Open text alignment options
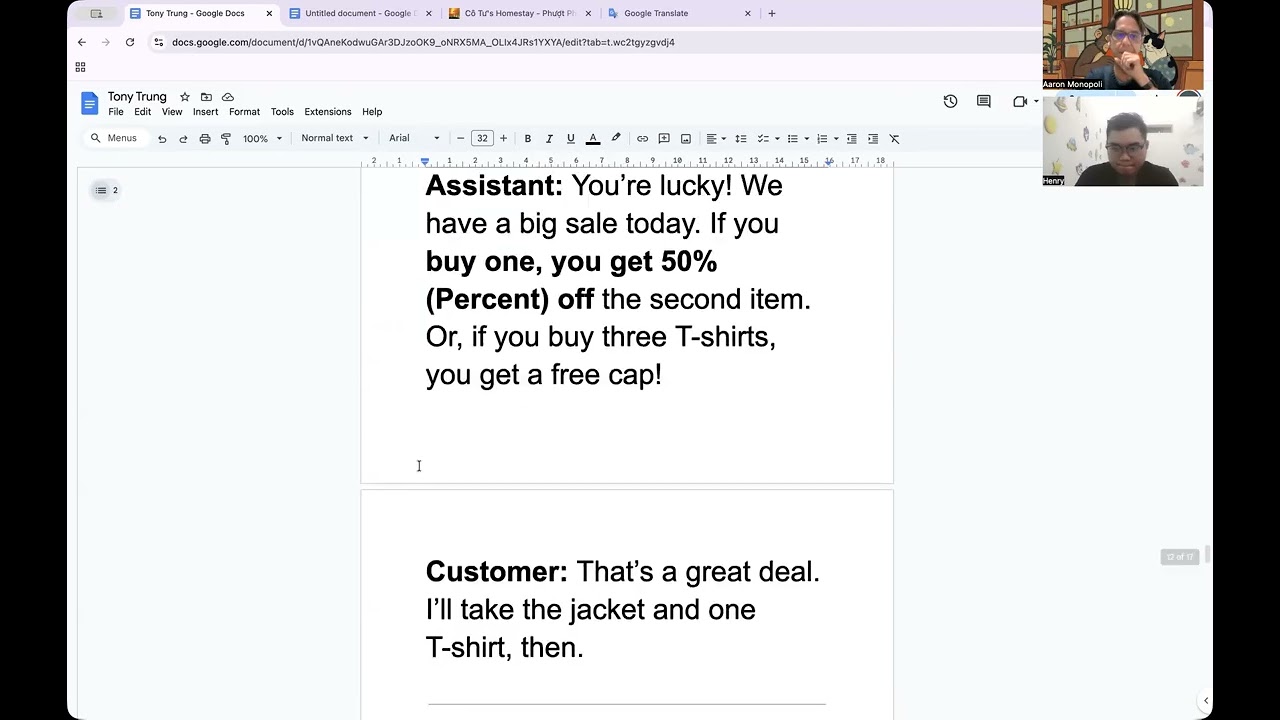This screenshot has width=1280, height=720. tap(716, 139)
